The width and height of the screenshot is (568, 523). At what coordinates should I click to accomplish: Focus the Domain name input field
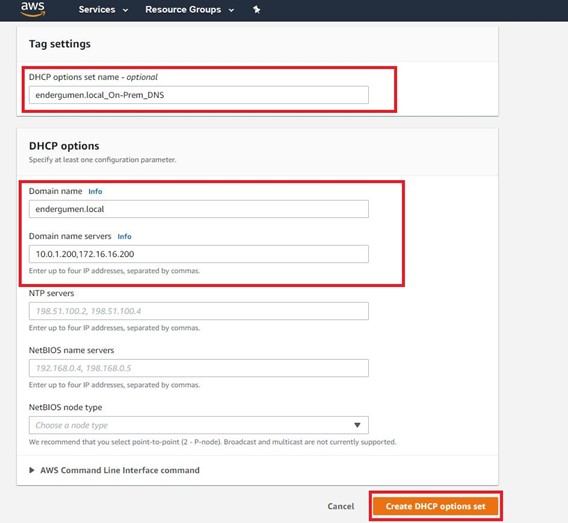click(199, 209)
